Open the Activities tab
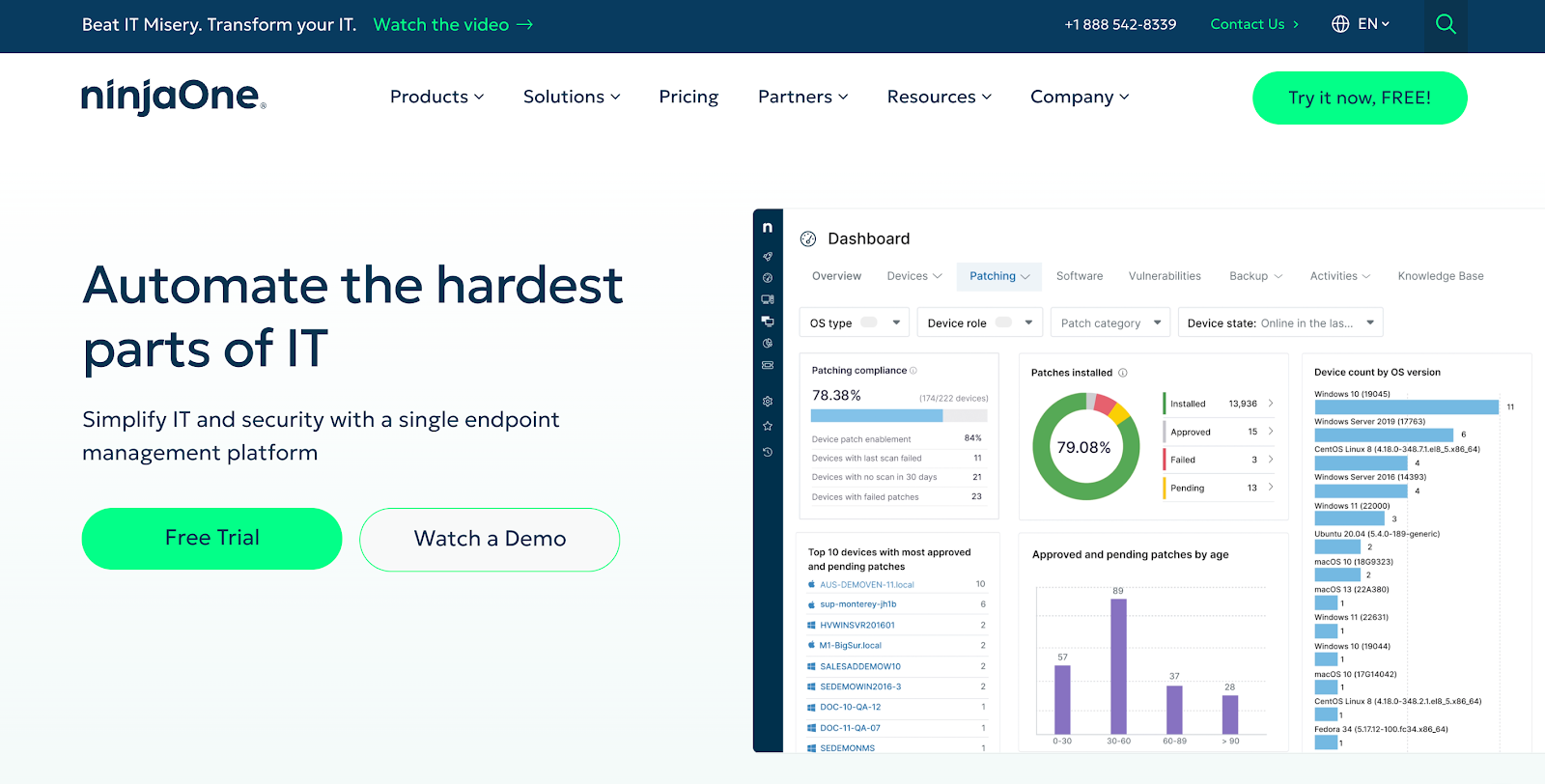Viewport: 1545px width, 784px height. click(1340, 276)
